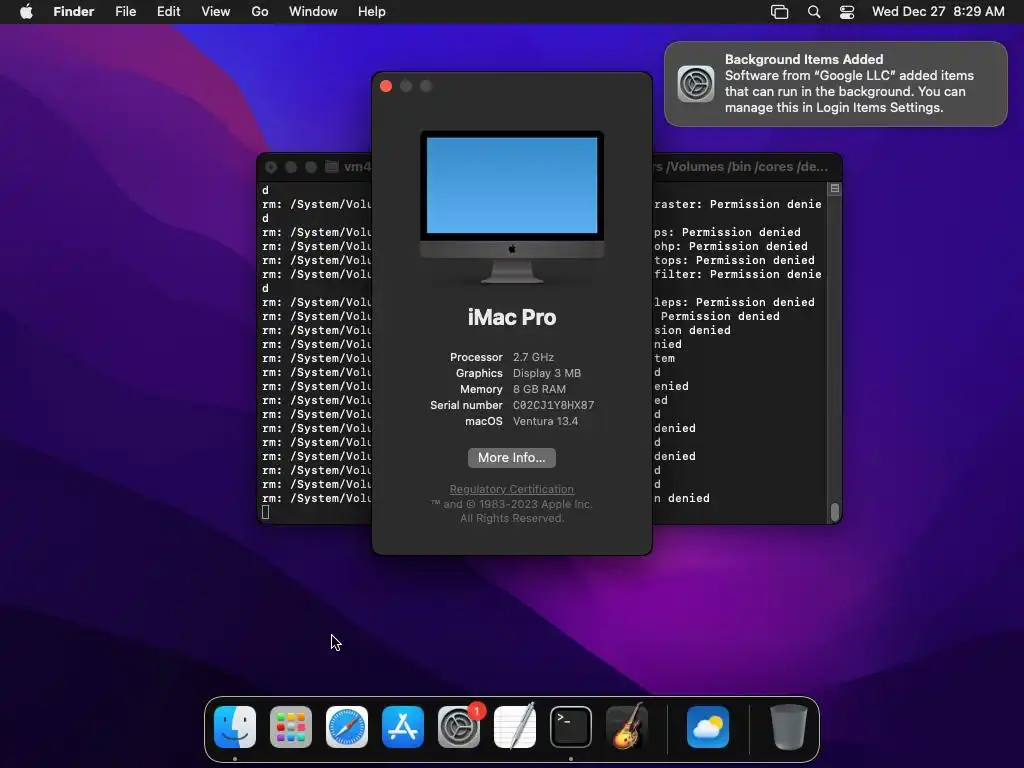This screenshot has height=768, width=1024.
Task: Select the serial number C02CJ1Y8HX87
Action: pyautogui.click(x=554, y=406)
